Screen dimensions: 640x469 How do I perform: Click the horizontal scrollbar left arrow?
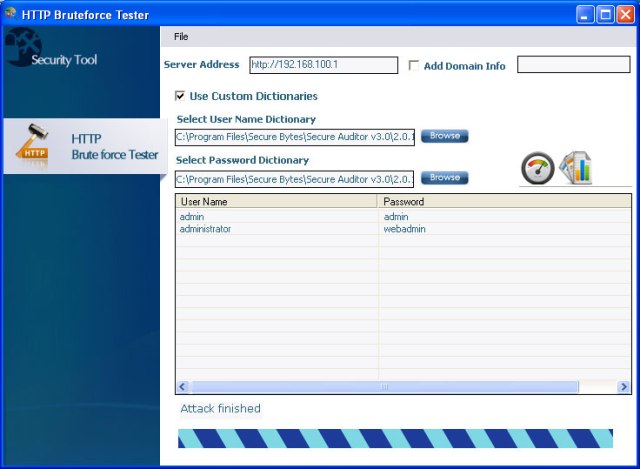click(x=182, y=387)
